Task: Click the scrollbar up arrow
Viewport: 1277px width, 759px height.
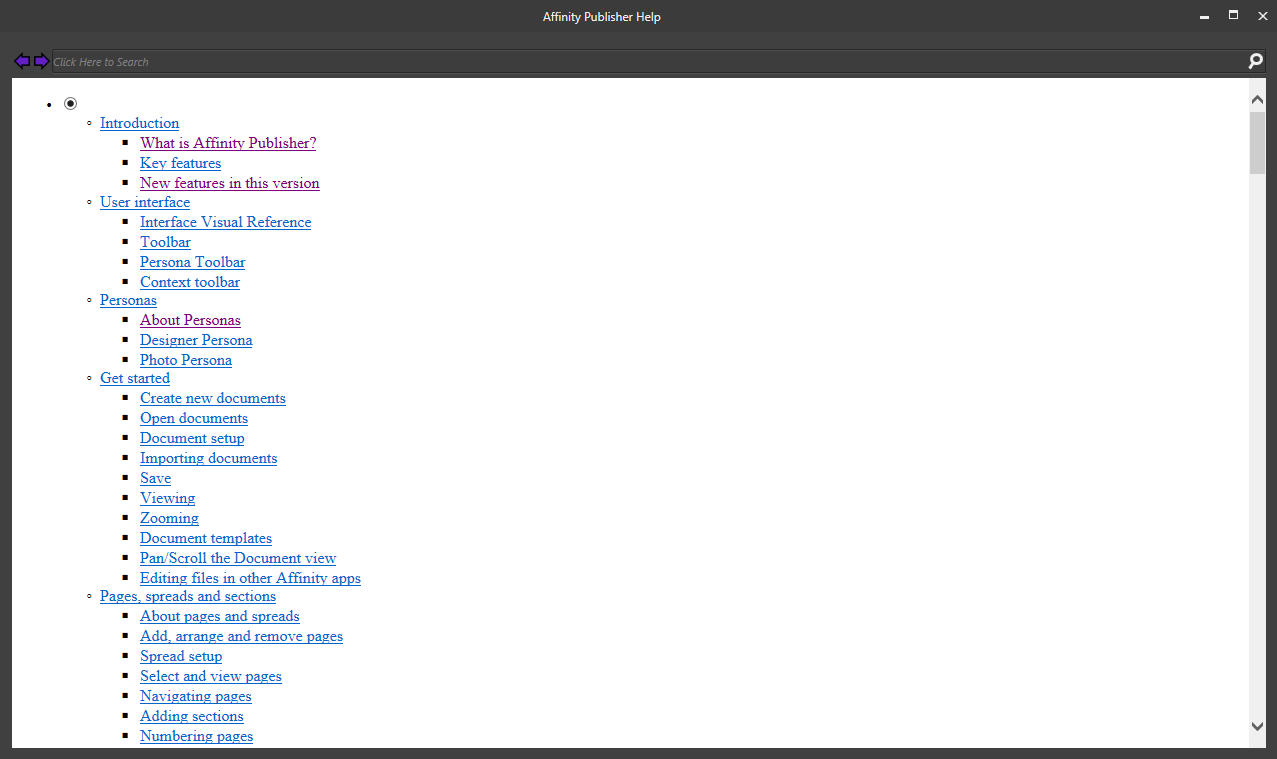Action: click(1257, 99)
